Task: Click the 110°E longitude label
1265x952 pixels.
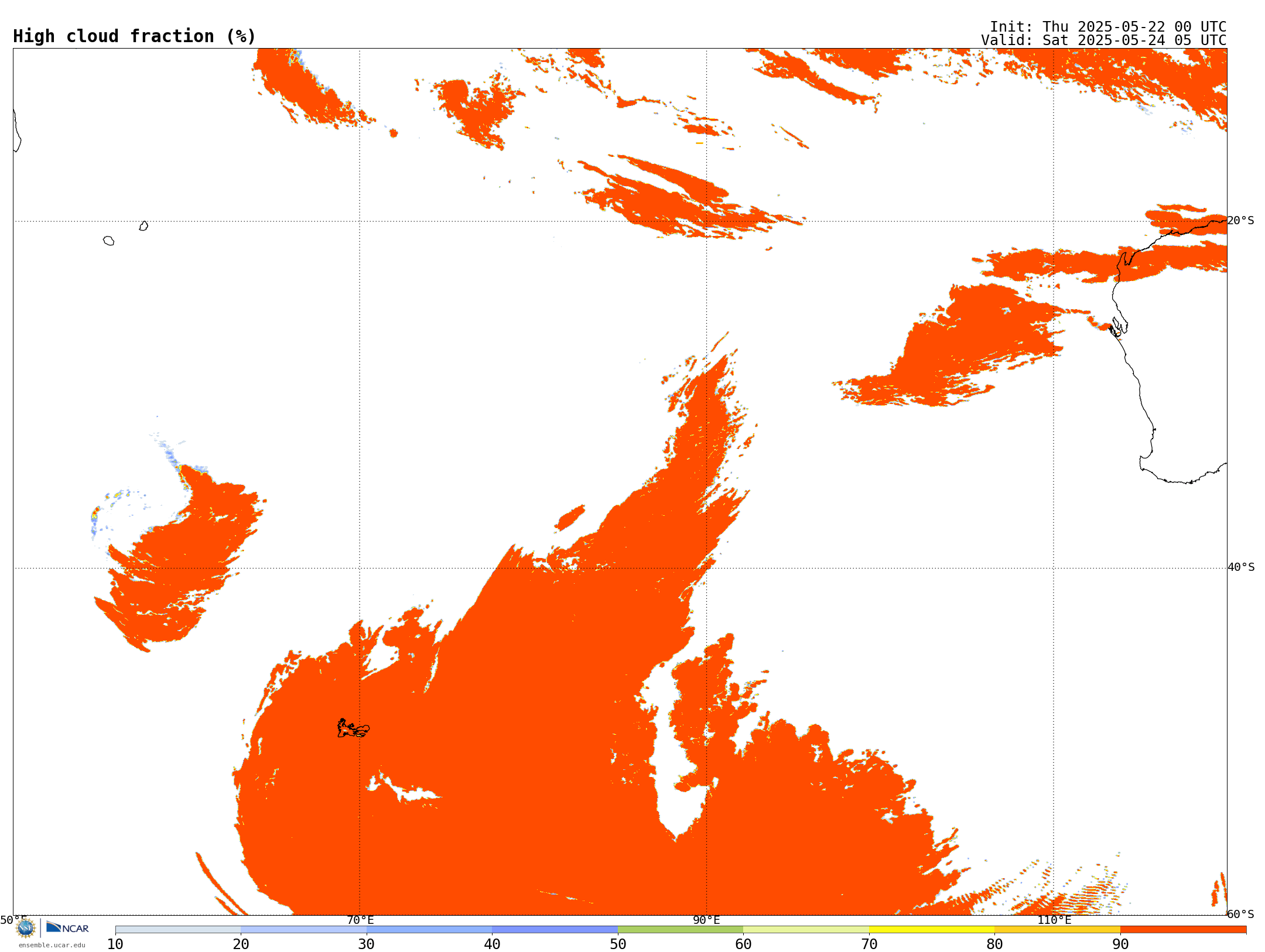Action: click(1054, 920)
